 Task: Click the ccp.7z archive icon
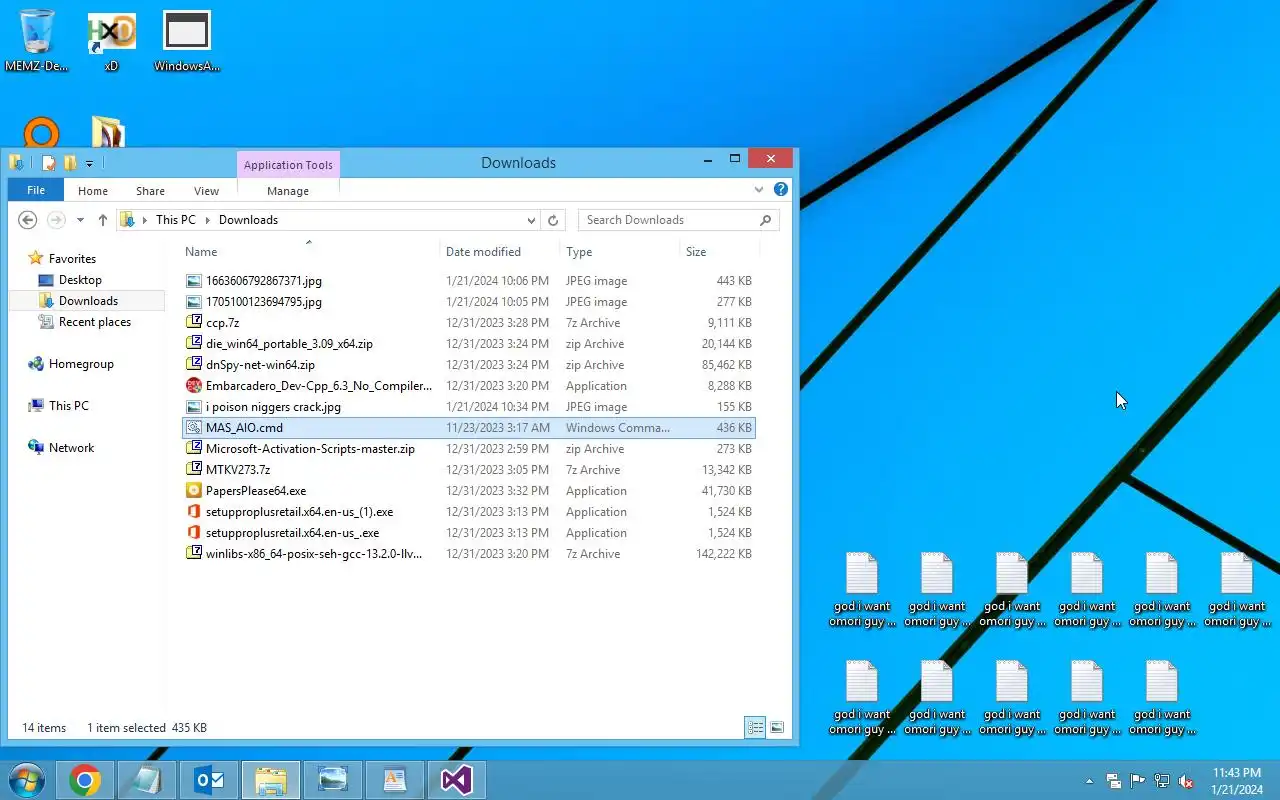coord(194,323)
